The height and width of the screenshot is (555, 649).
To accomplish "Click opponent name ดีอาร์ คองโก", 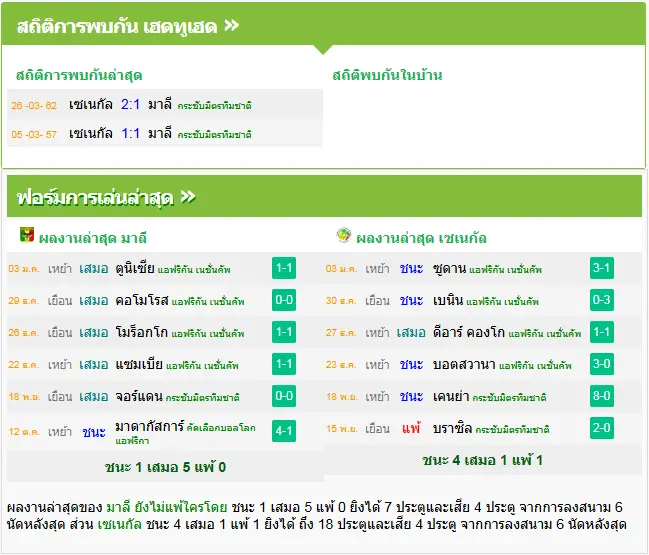I will 469,332.
